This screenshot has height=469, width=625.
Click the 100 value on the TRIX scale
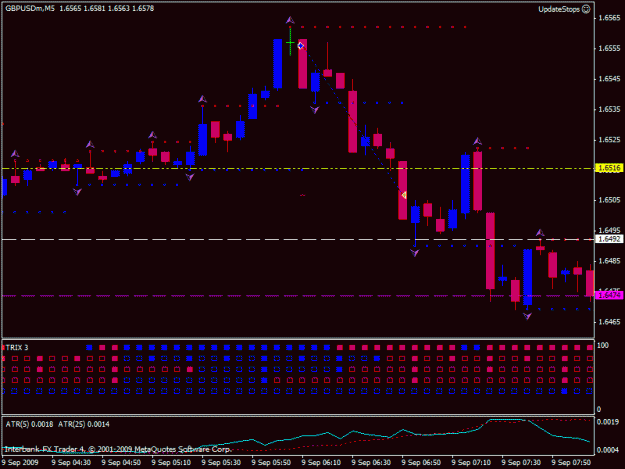603,345
